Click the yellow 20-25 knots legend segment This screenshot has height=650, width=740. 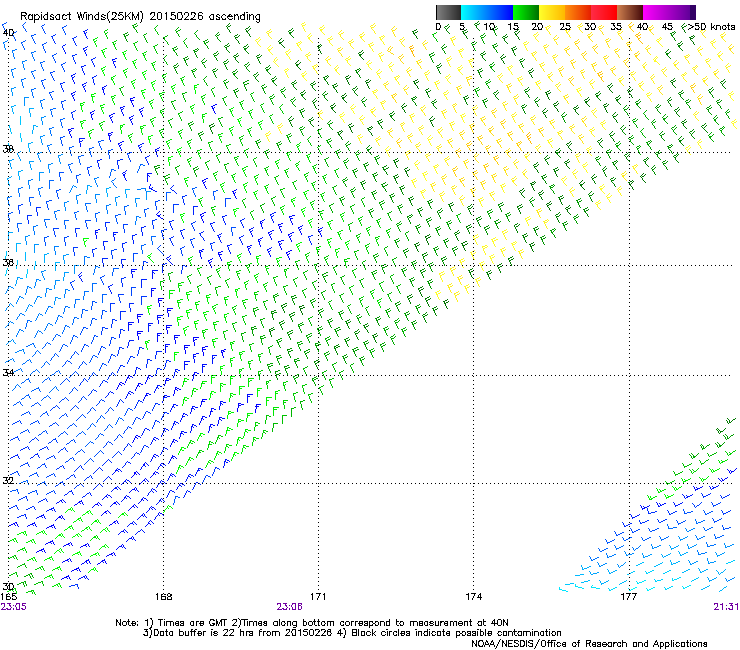click(552, 12)
